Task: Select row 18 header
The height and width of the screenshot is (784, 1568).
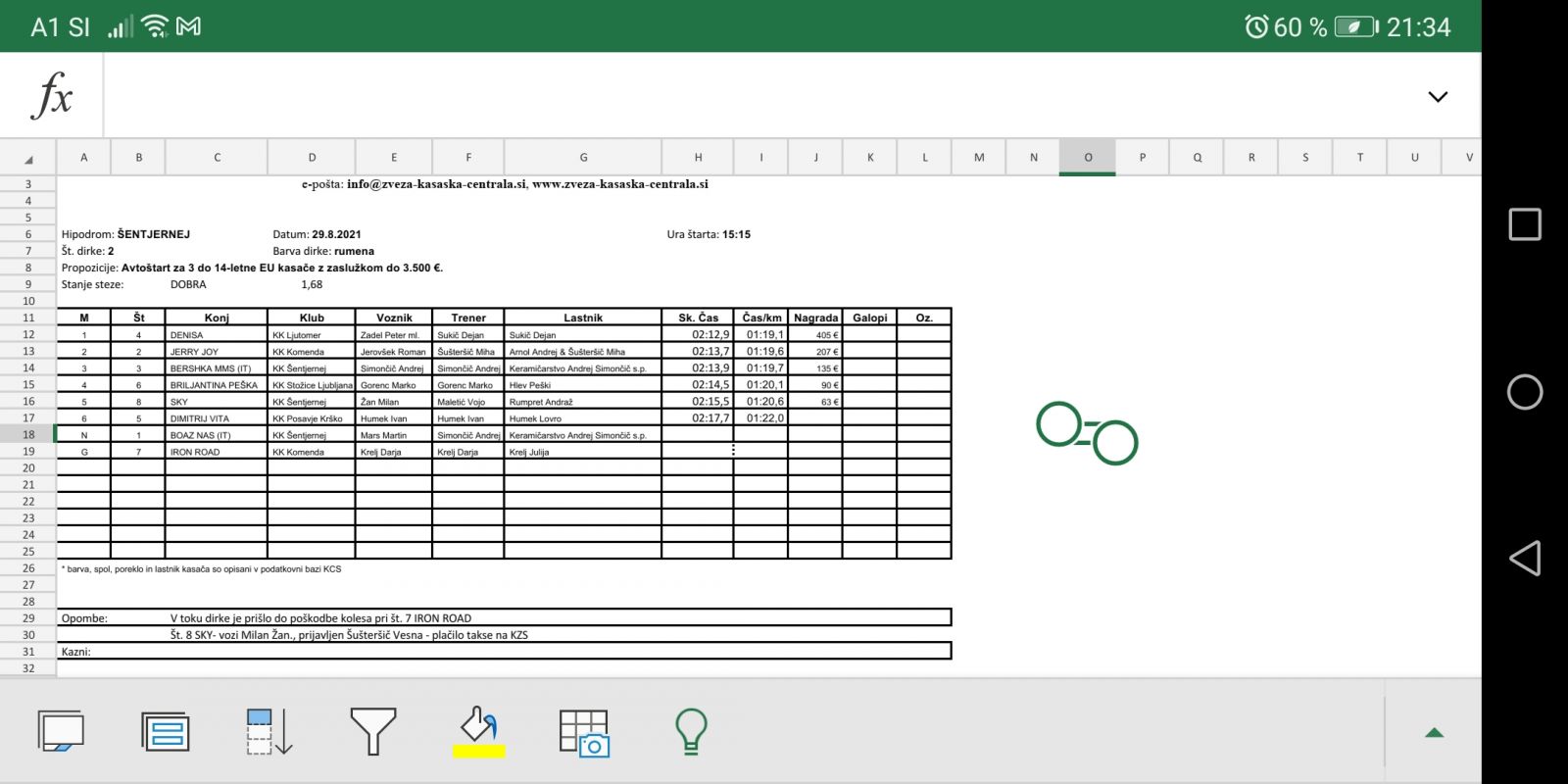Action: coord(28,434)
